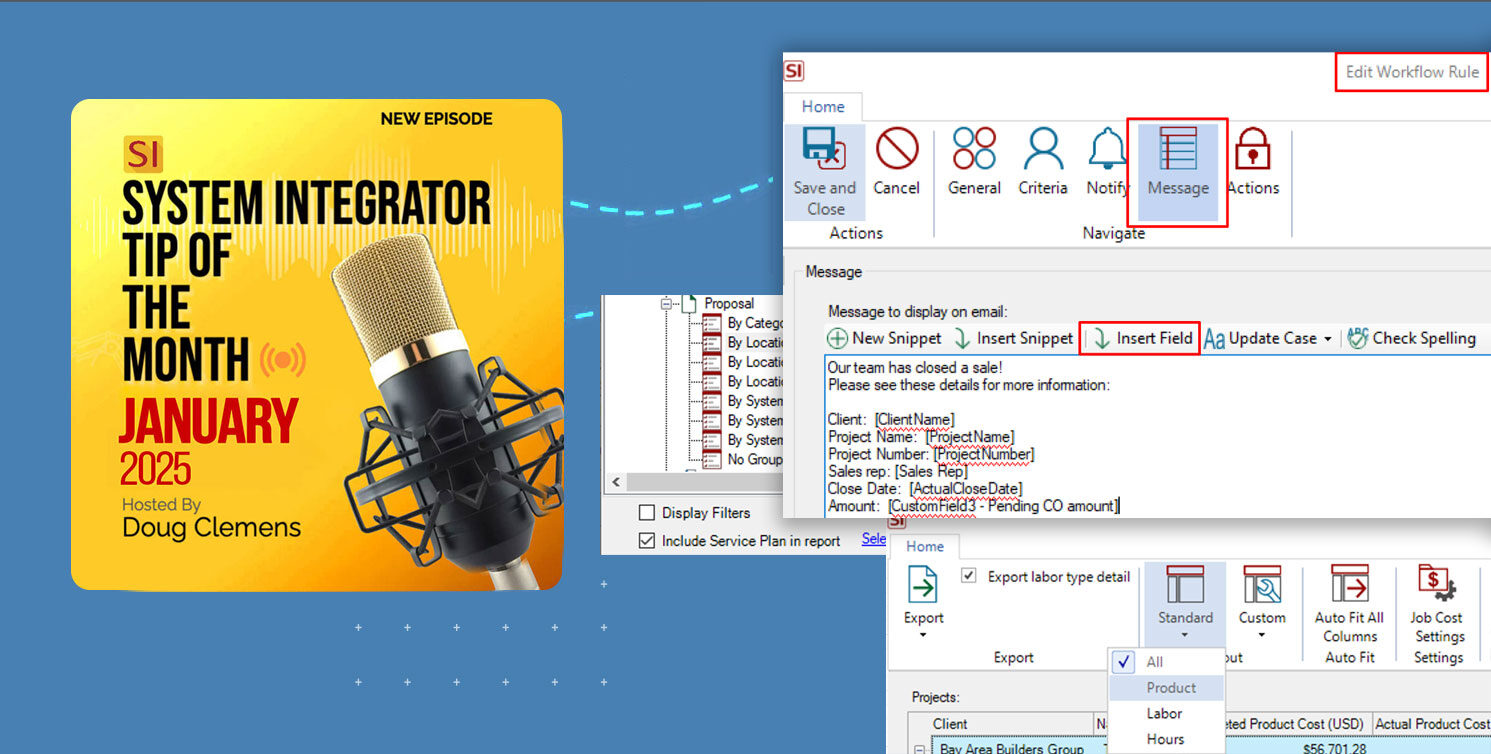Open the Update Case dropdown arrow
Screen dimensions: 1491x754
(x=1327, y=339)
